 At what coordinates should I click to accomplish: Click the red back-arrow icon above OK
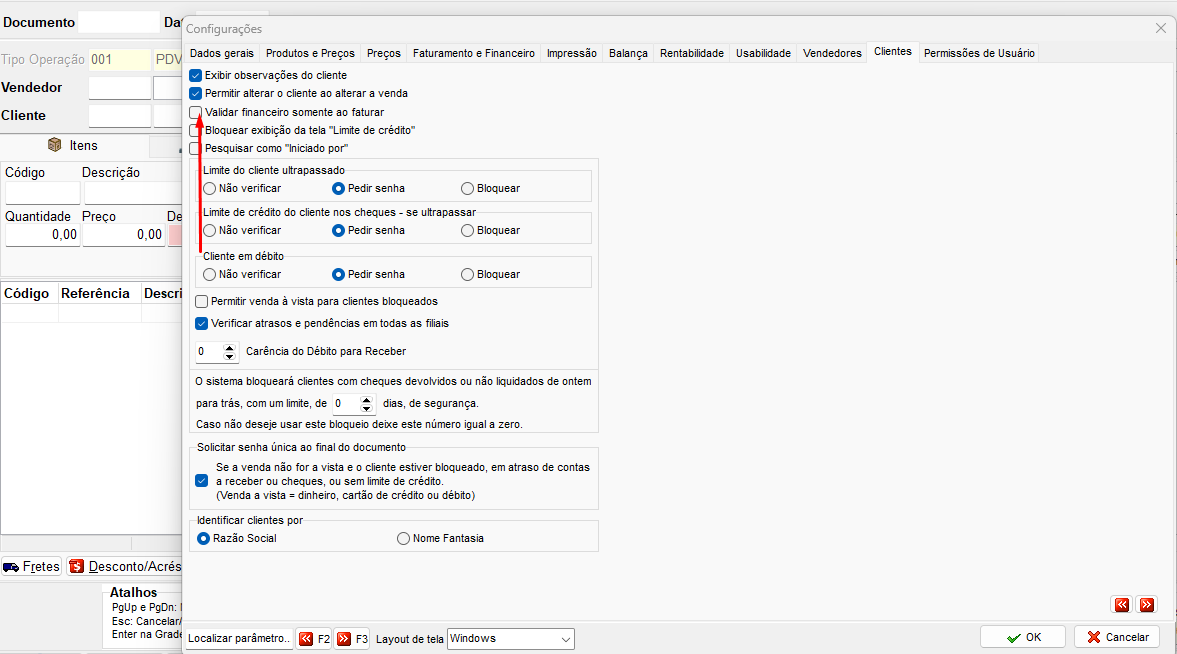coord(1121,604)
